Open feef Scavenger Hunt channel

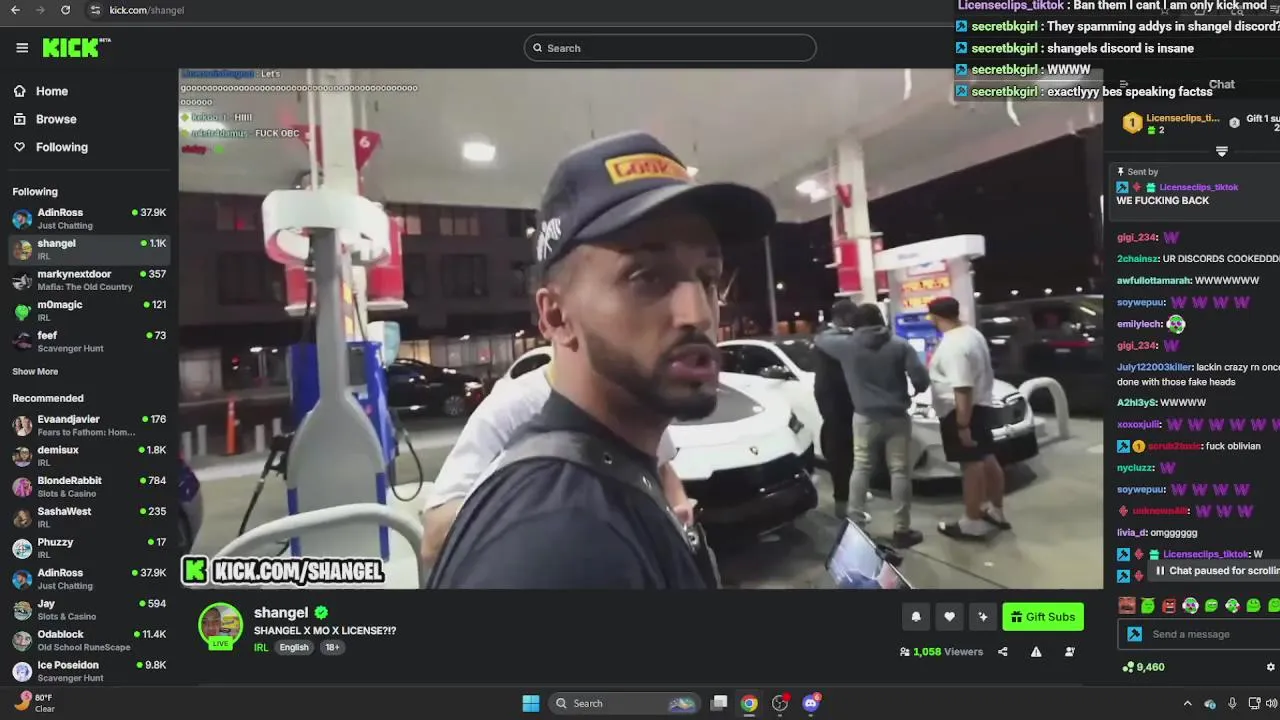click(89, 341)
